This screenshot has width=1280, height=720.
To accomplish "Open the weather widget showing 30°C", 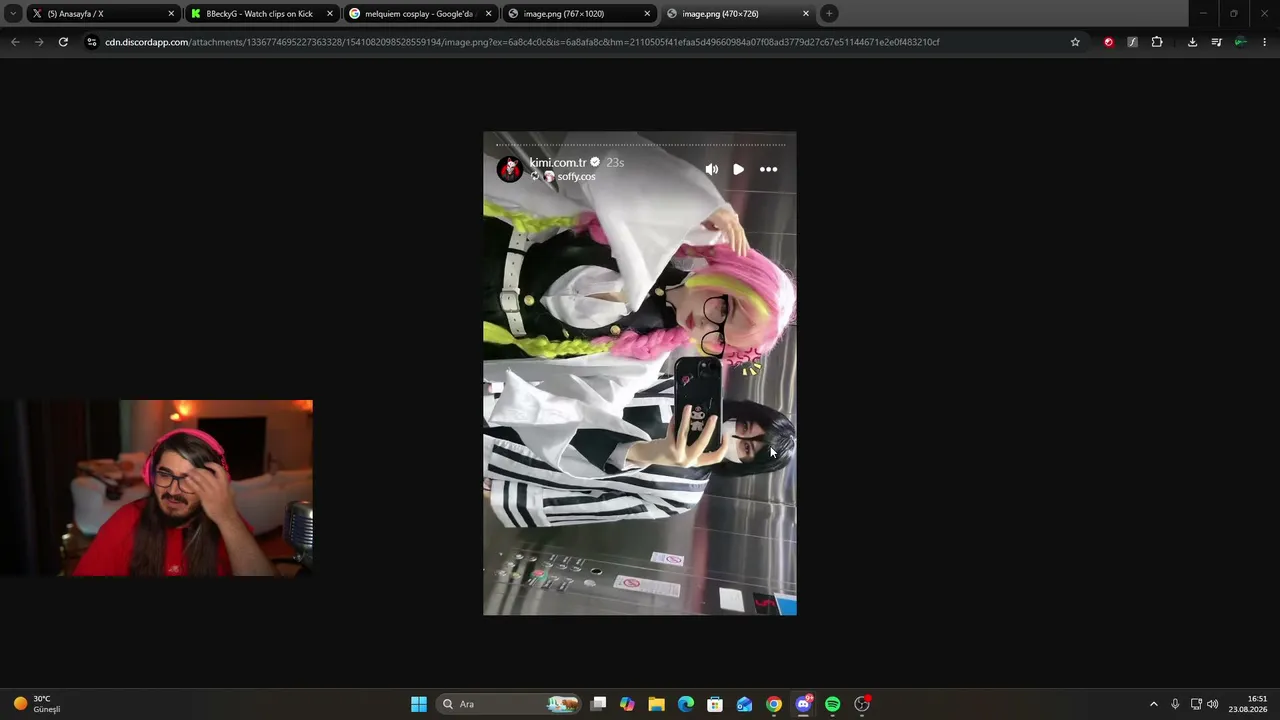I will pyautogui.click(x=37, y=704).
